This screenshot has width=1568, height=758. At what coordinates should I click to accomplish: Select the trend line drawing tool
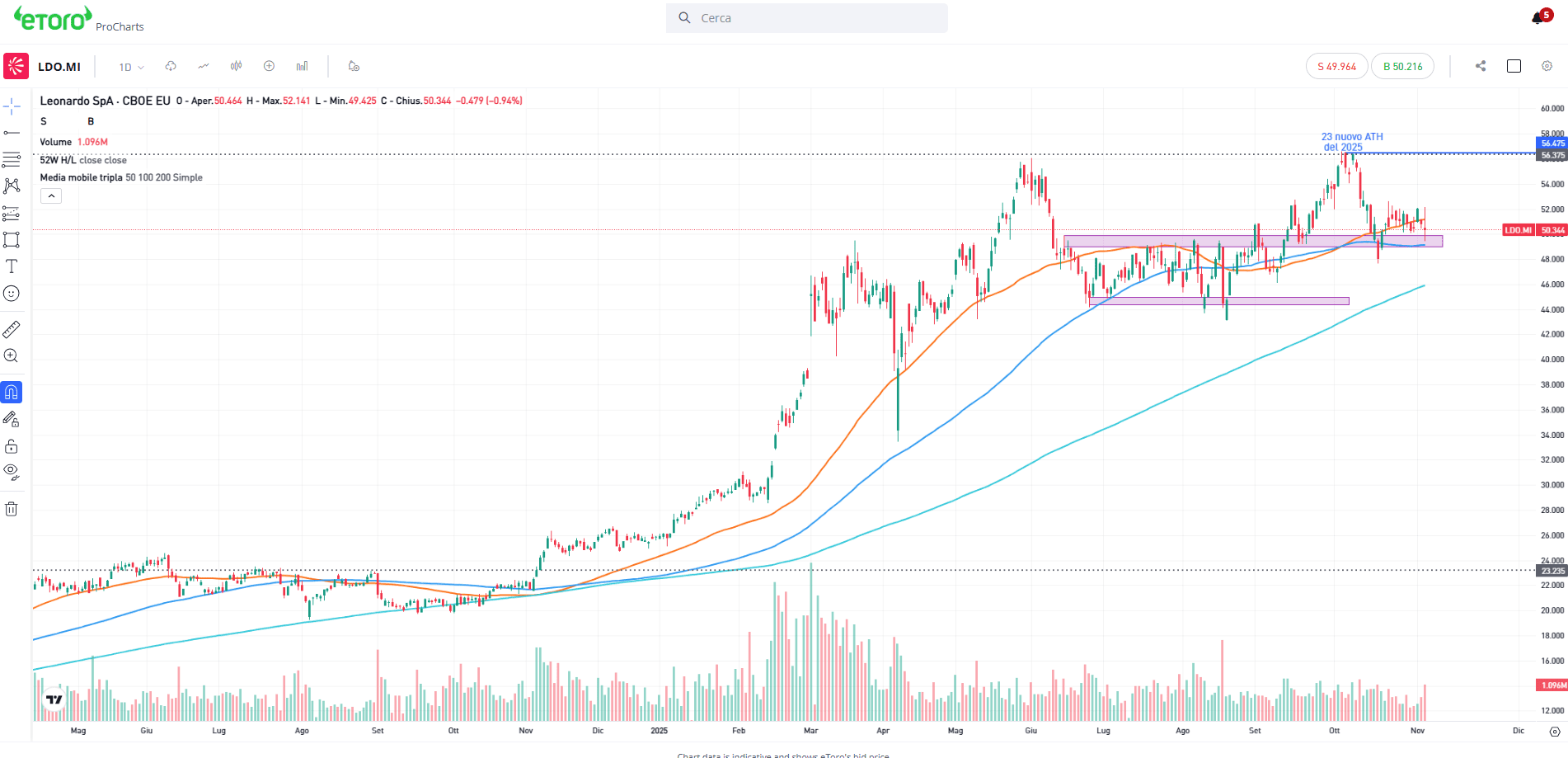pyautogui.click(x=12, y=133)
